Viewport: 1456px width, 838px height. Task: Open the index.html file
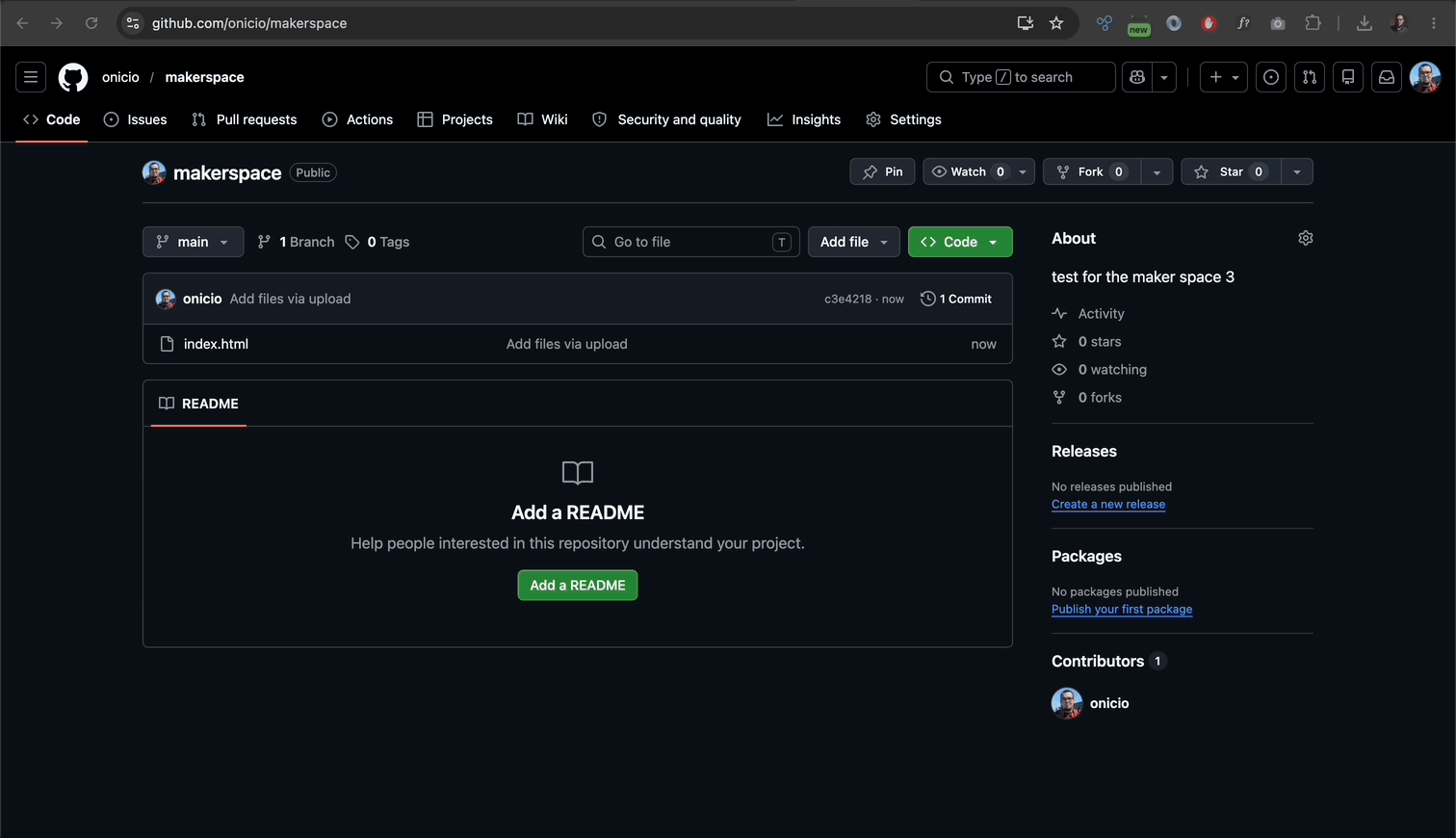216,344
